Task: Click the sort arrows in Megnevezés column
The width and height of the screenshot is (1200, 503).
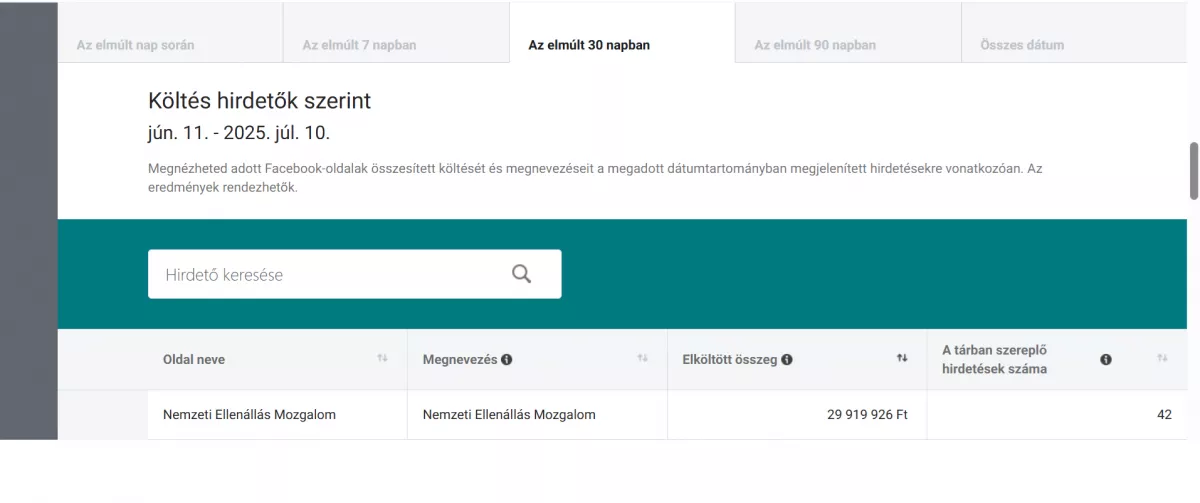Action: 642,359
